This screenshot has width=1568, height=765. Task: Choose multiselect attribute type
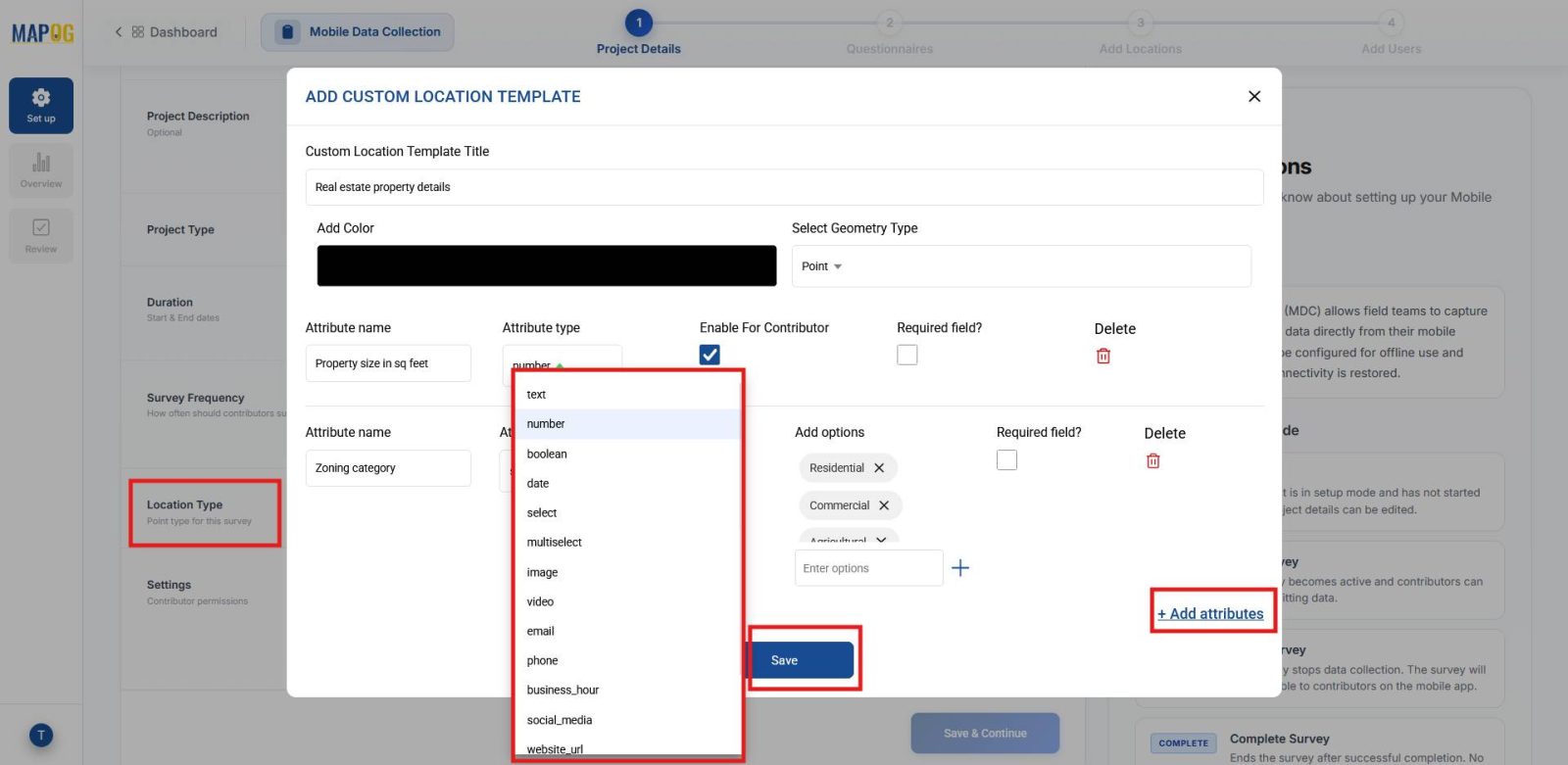pos(627,542)
